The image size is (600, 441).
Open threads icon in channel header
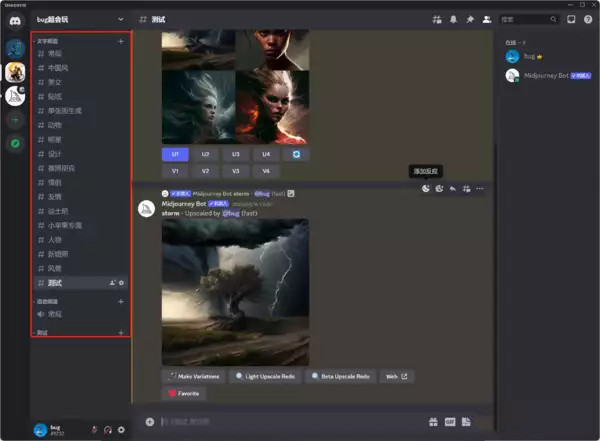pyautogui.click(x=437, y=19)
